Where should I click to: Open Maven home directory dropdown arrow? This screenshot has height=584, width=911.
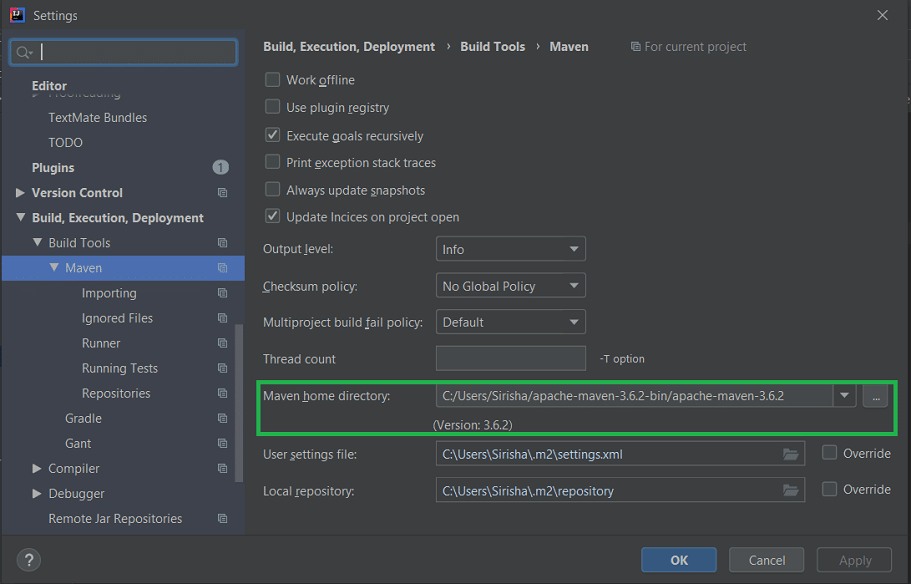click(x=844, y=396)
